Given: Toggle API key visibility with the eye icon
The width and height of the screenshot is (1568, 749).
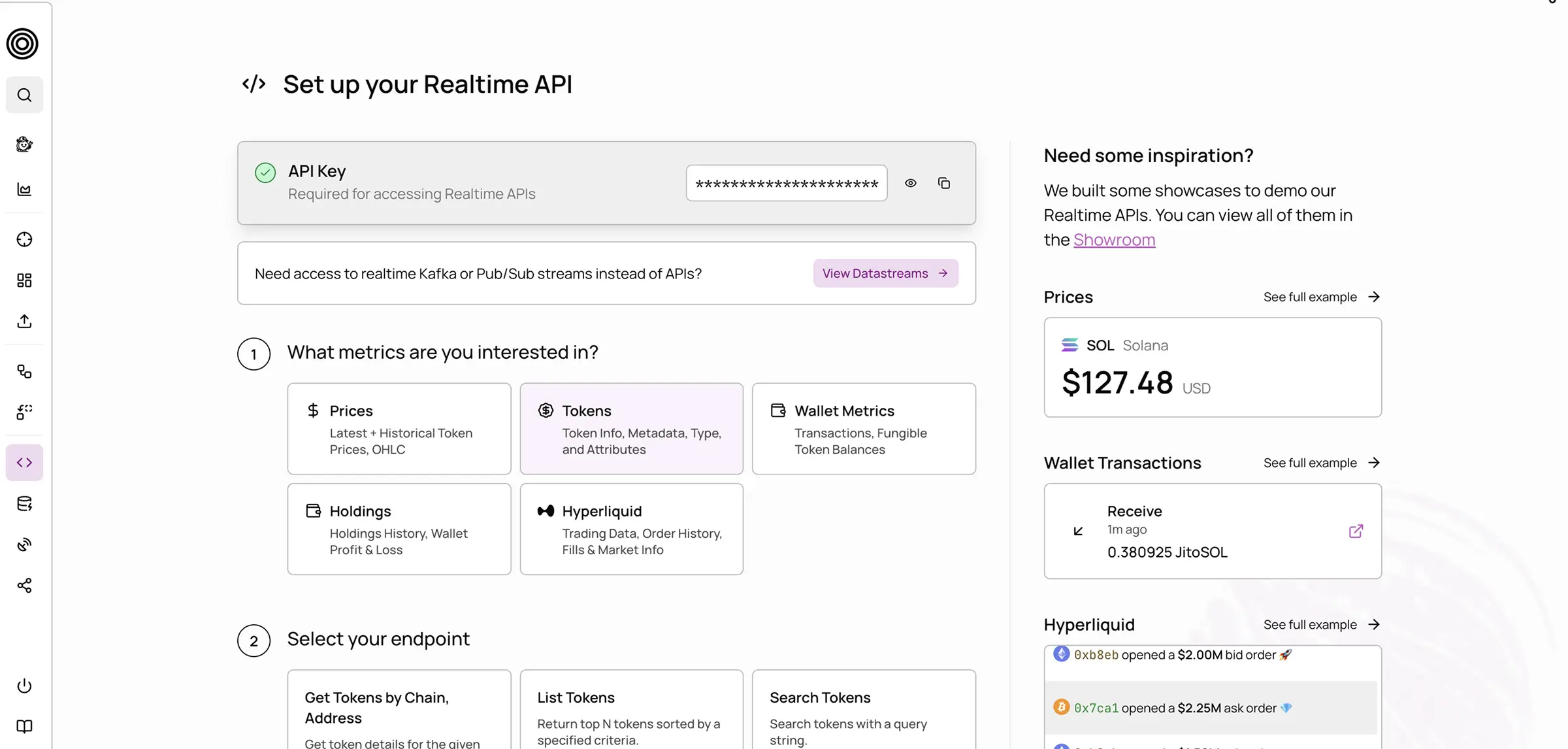Looking at the screenshot, I should [911, 183].
